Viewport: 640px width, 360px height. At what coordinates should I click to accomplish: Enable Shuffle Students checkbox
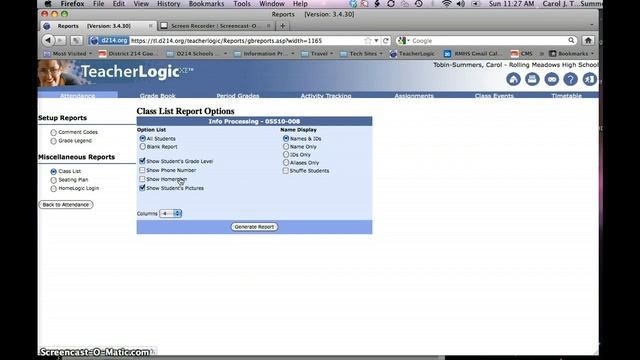click(x=285, y=171)
